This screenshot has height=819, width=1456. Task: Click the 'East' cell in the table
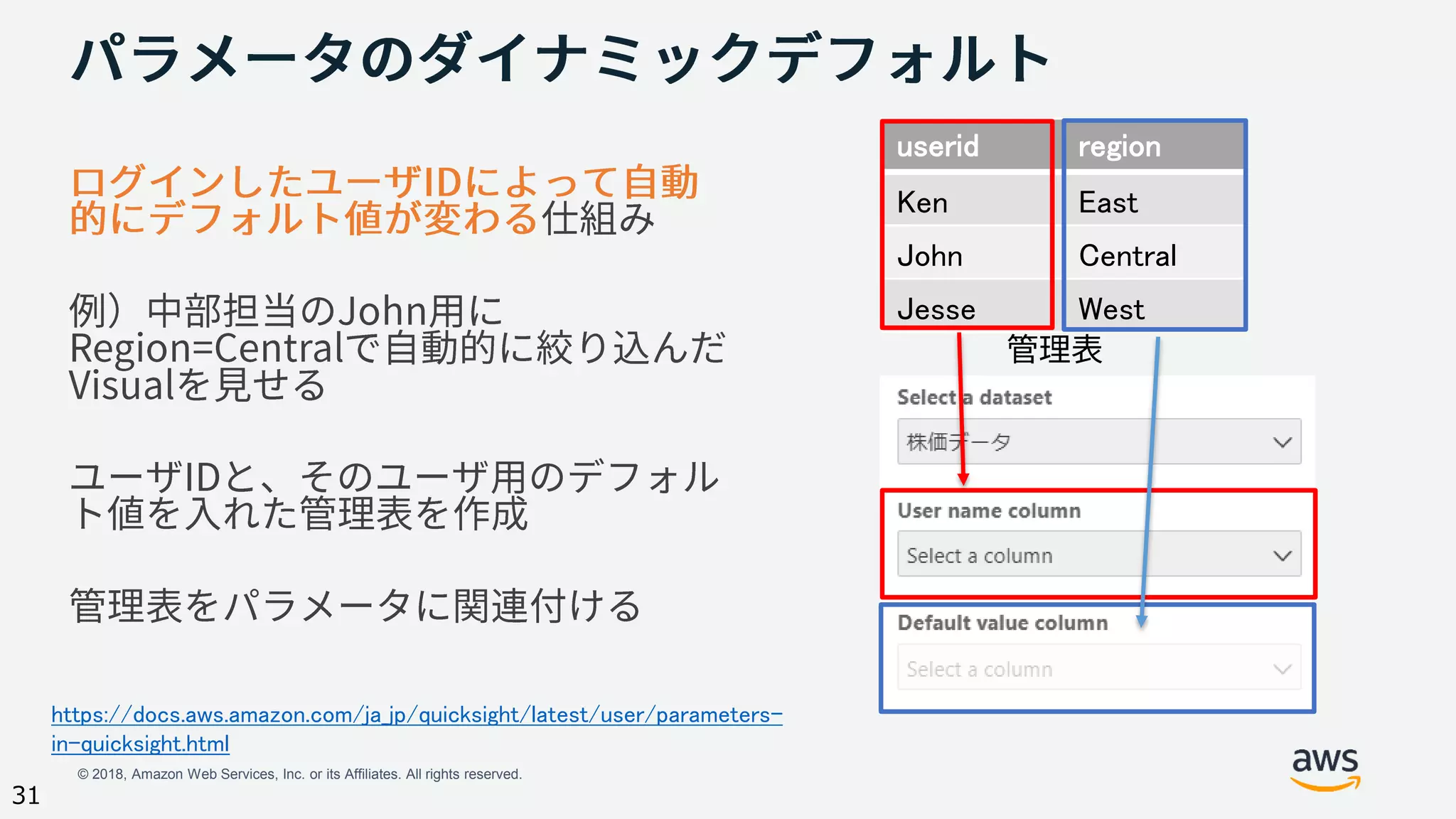coord(1155,201)
